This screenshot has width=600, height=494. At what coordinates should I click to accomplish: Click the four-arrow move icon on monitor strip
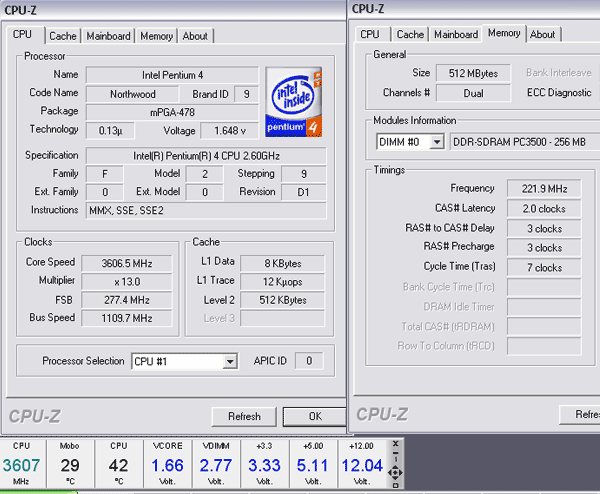395,473
